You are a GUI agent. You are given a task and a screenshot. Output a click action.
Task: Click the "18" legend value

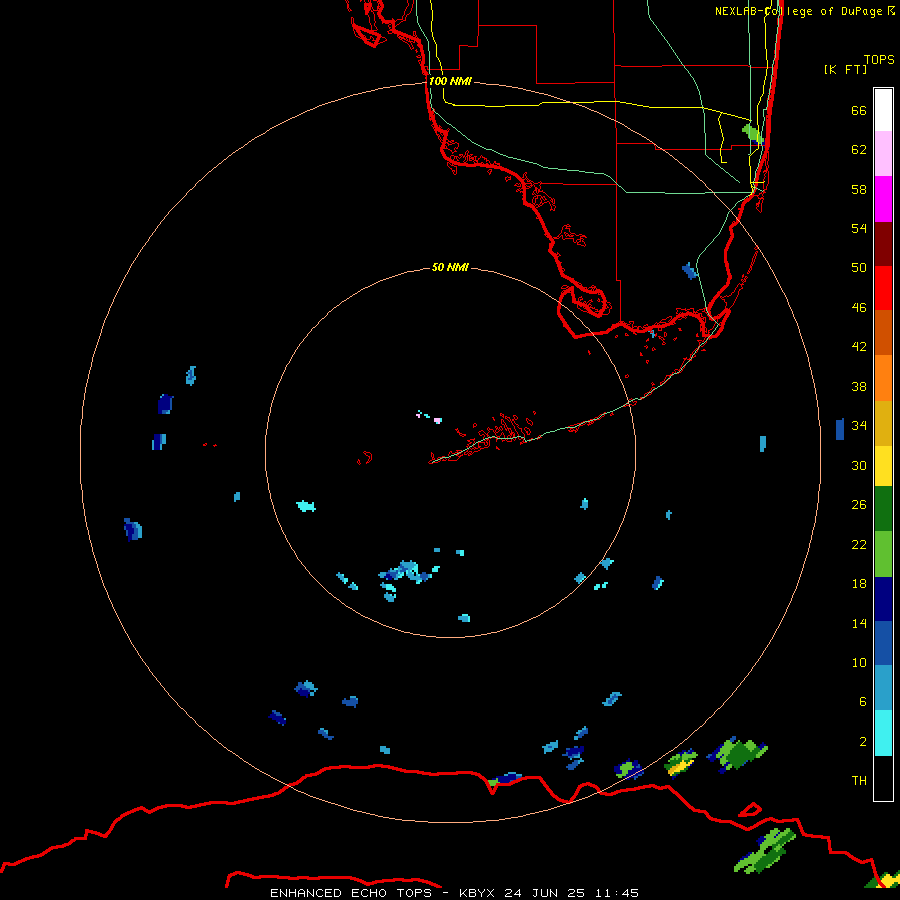859,584
